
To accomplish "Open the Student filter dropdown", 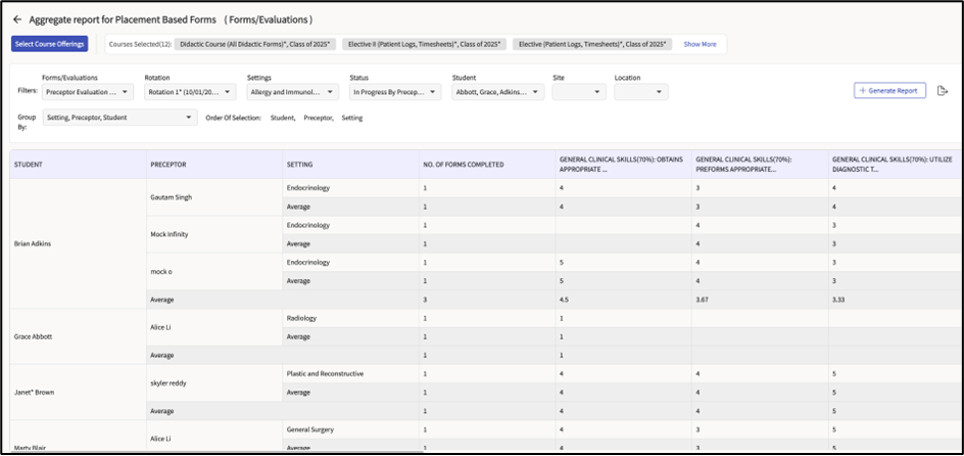I will click(x=498, y=92).
